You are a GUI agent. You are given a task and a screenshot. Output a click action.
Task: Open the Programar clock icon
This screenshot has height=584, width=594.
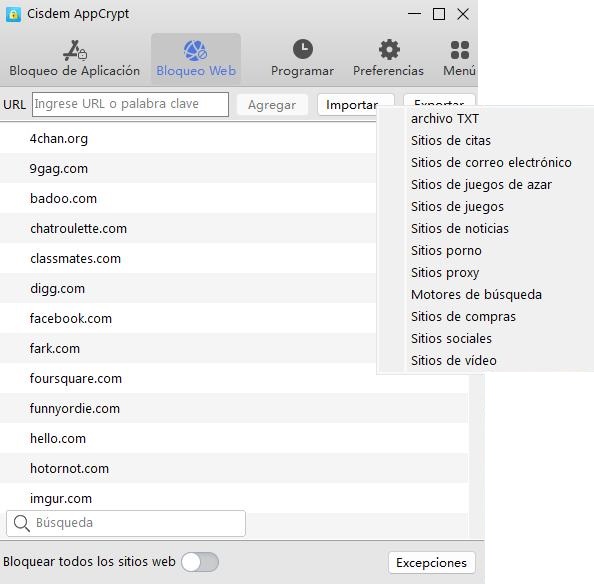coord(303,49)
